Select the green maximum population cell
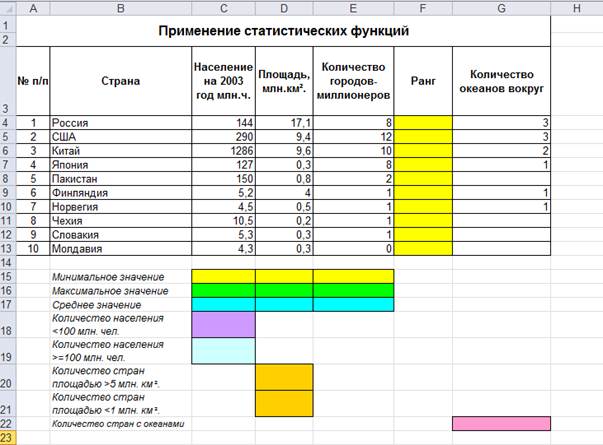Viewport: 603px width, 445px height. point(223,290)
